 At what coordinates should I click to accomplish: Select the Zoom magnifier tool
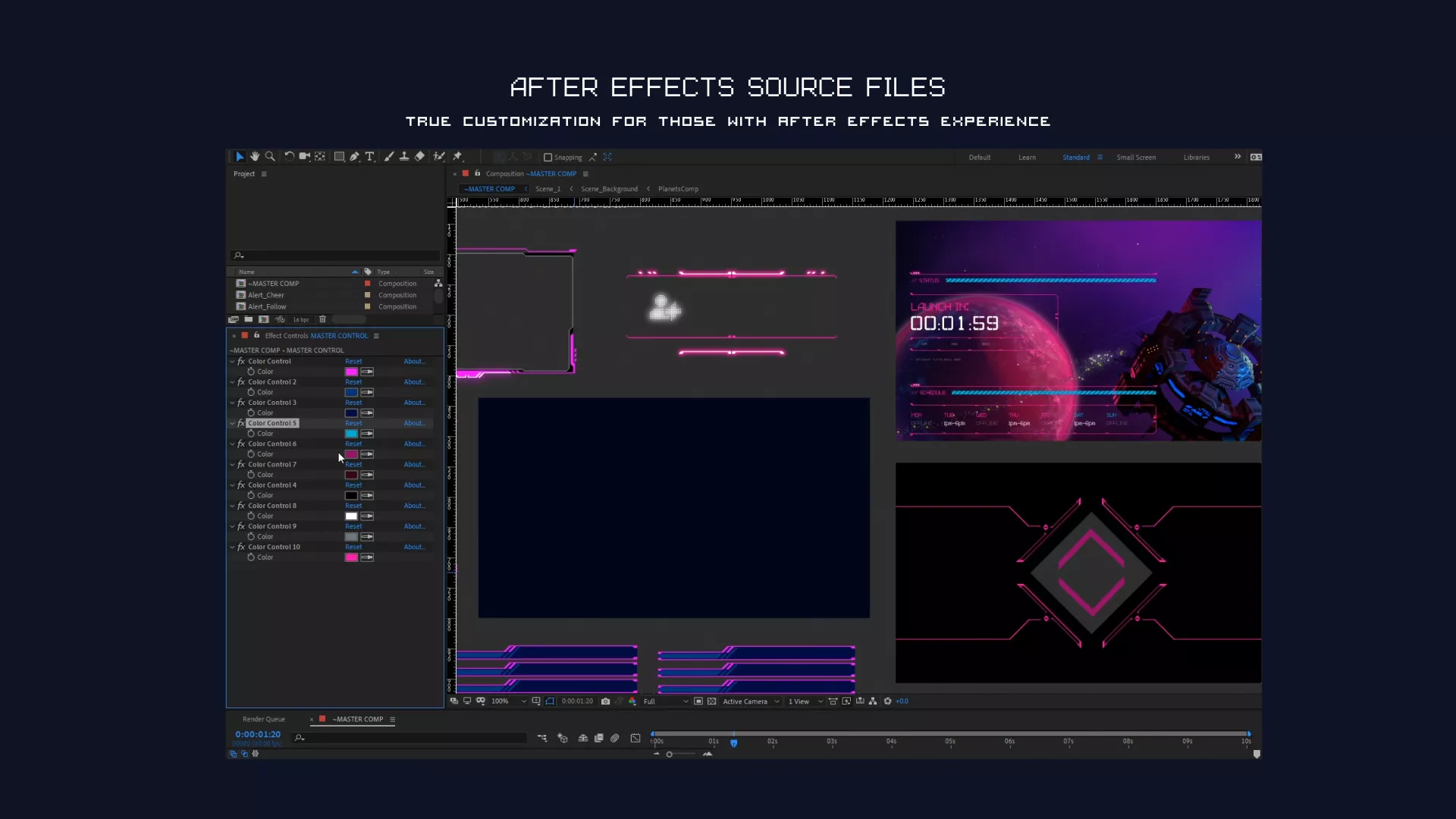(x=269, y=157)
